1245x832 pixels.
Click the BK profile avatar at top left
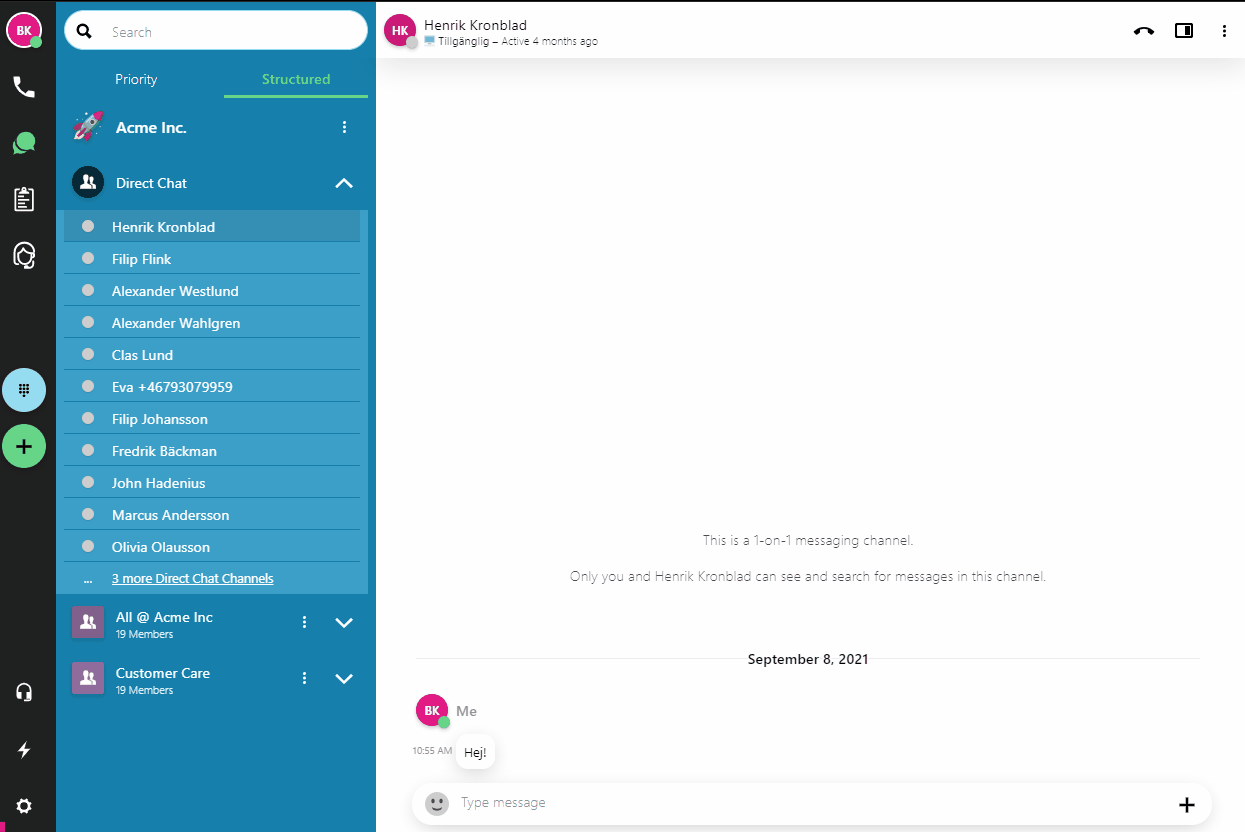click(24, 30)
